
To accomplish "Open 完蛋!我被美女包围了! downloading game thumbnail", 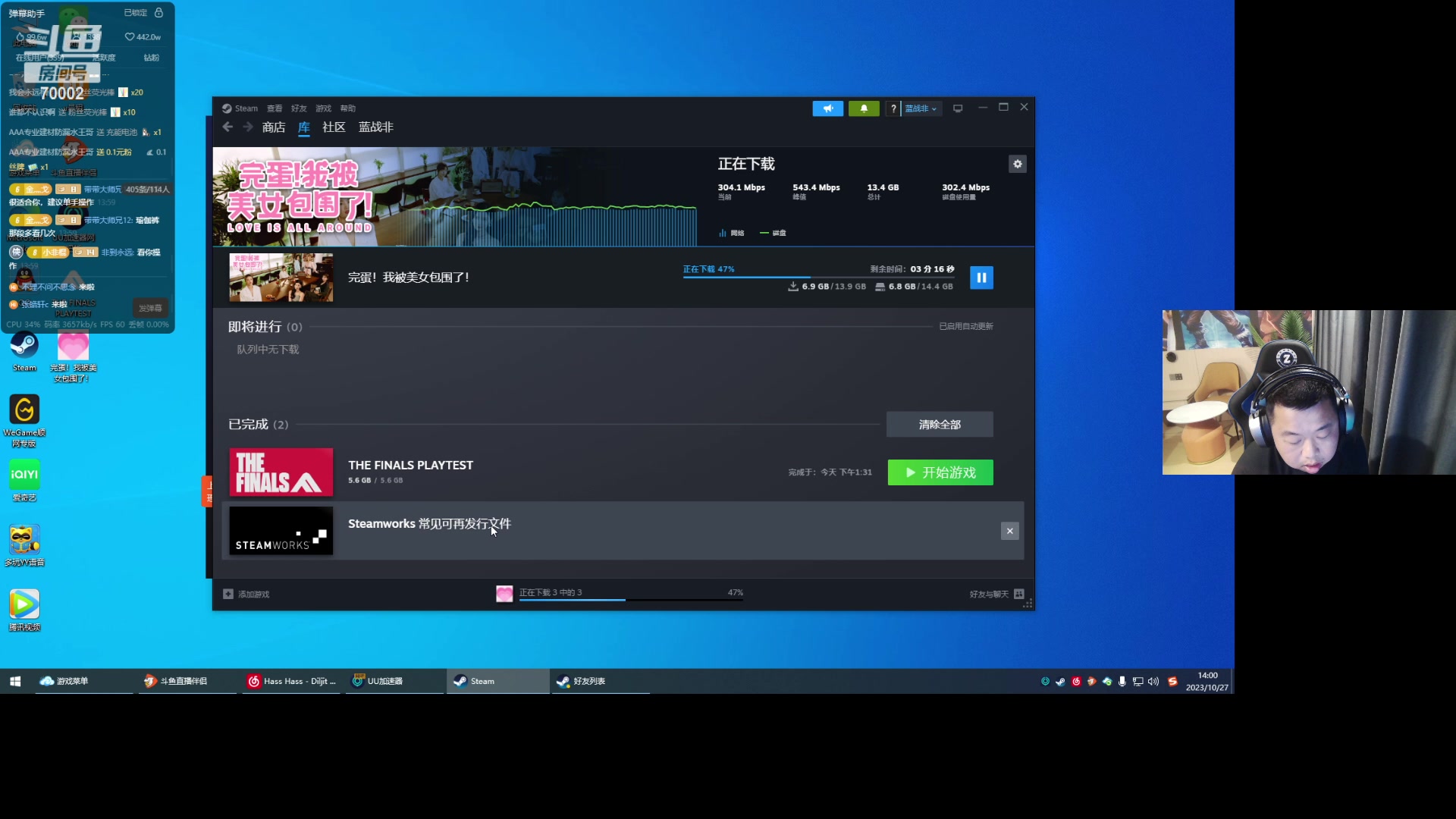I will (x=281, y=278).
